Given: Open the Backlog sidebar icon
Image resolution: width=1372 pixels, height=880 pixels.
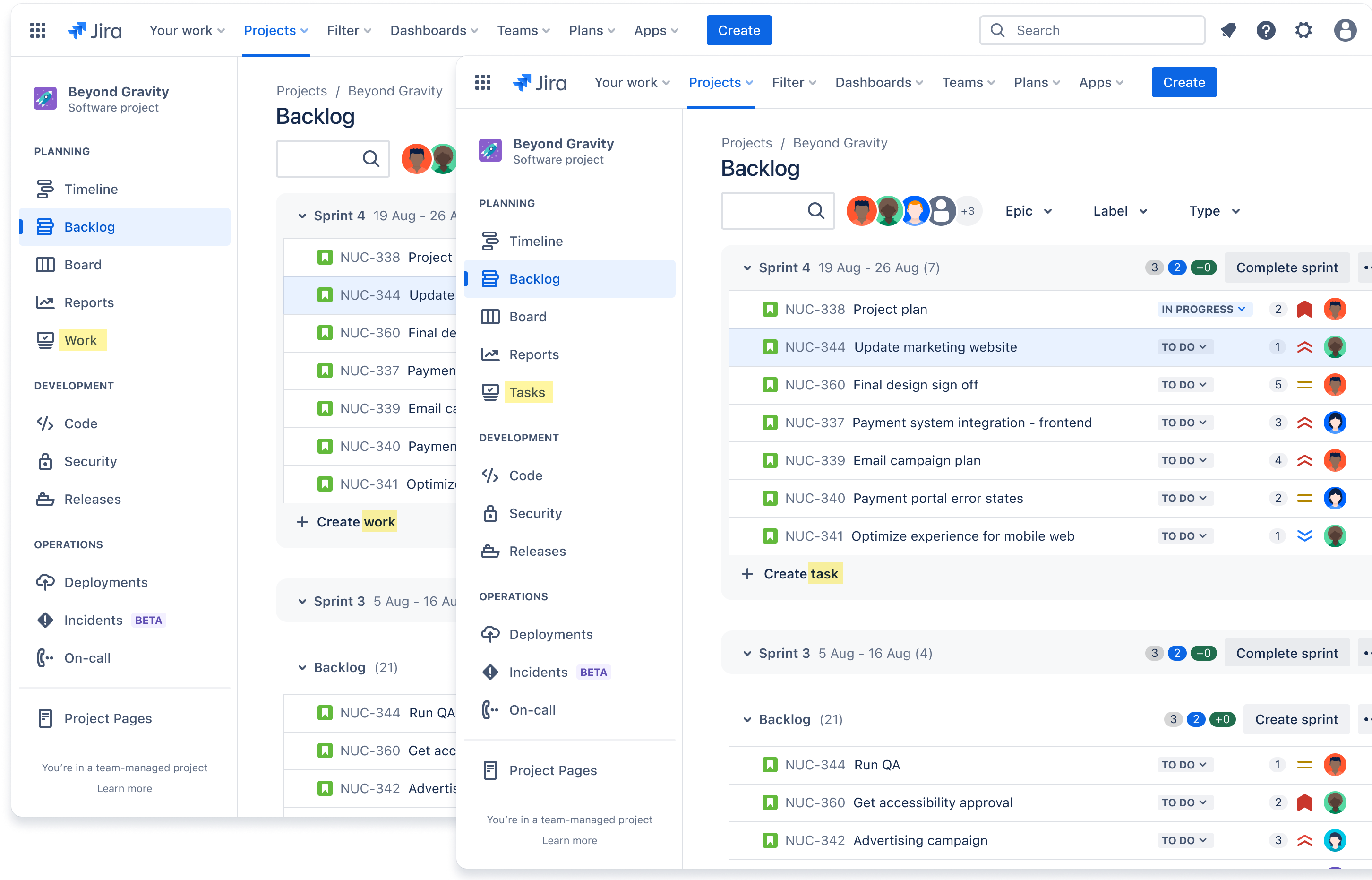Looking at the screenshot, I should click(534, 279).
